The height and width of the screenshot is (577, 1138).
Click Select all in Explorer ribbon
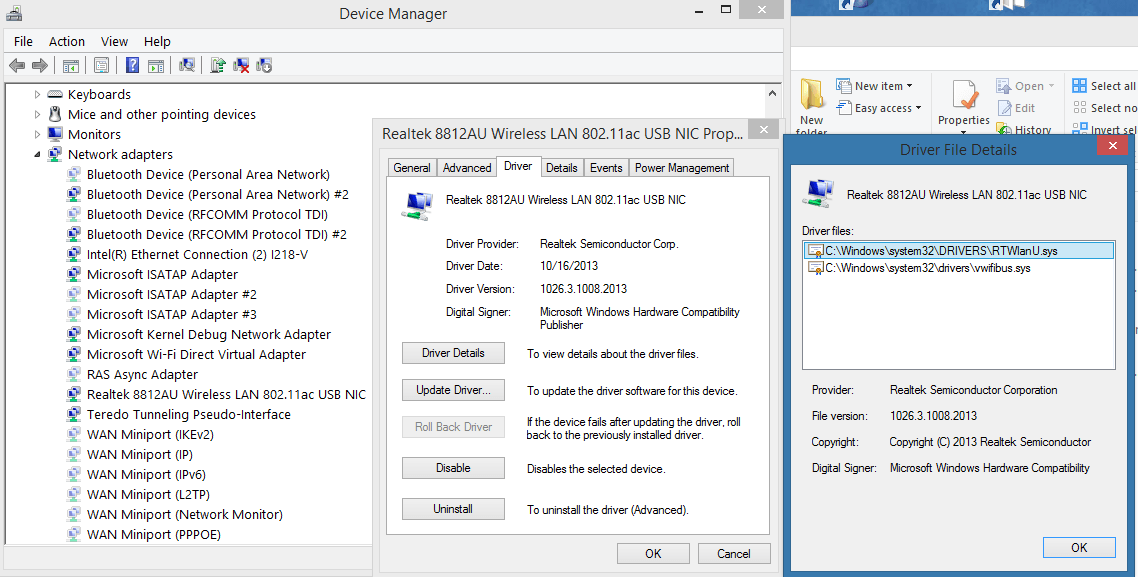[x=1104, y=86]
